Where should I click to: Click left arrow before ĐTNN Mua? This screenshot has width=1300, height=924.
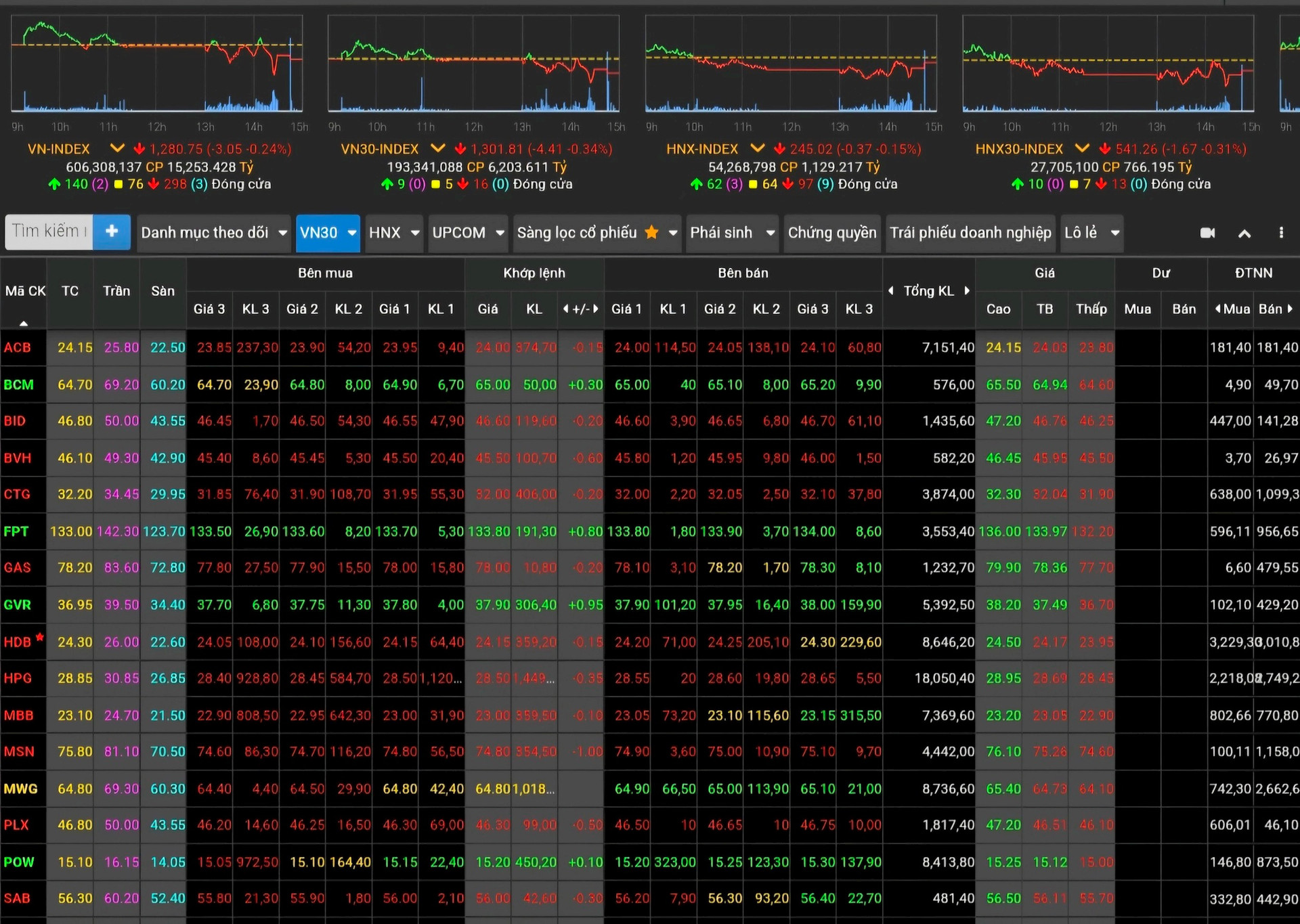(1217, 309)
